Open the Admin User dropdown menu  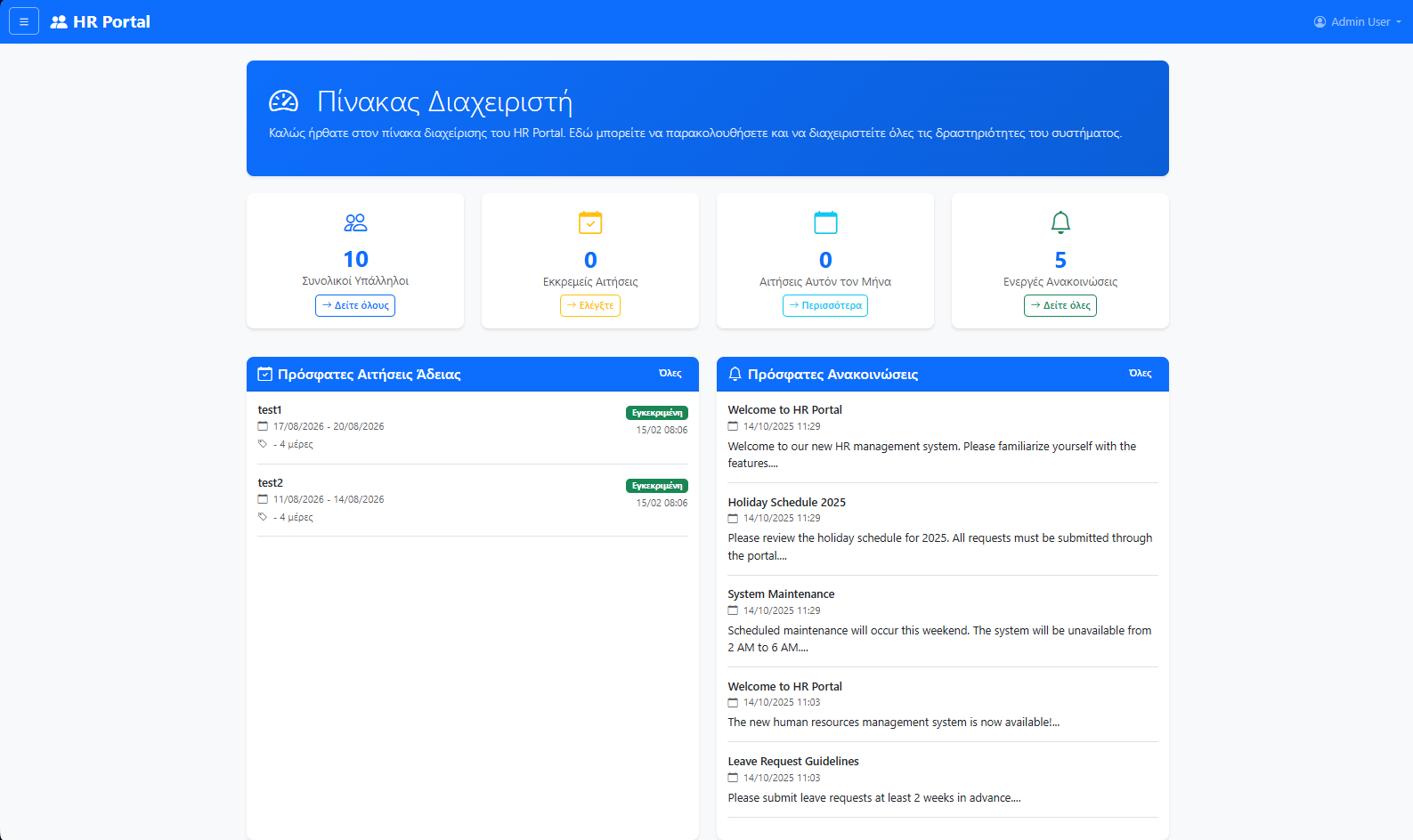pos(1357,22)
